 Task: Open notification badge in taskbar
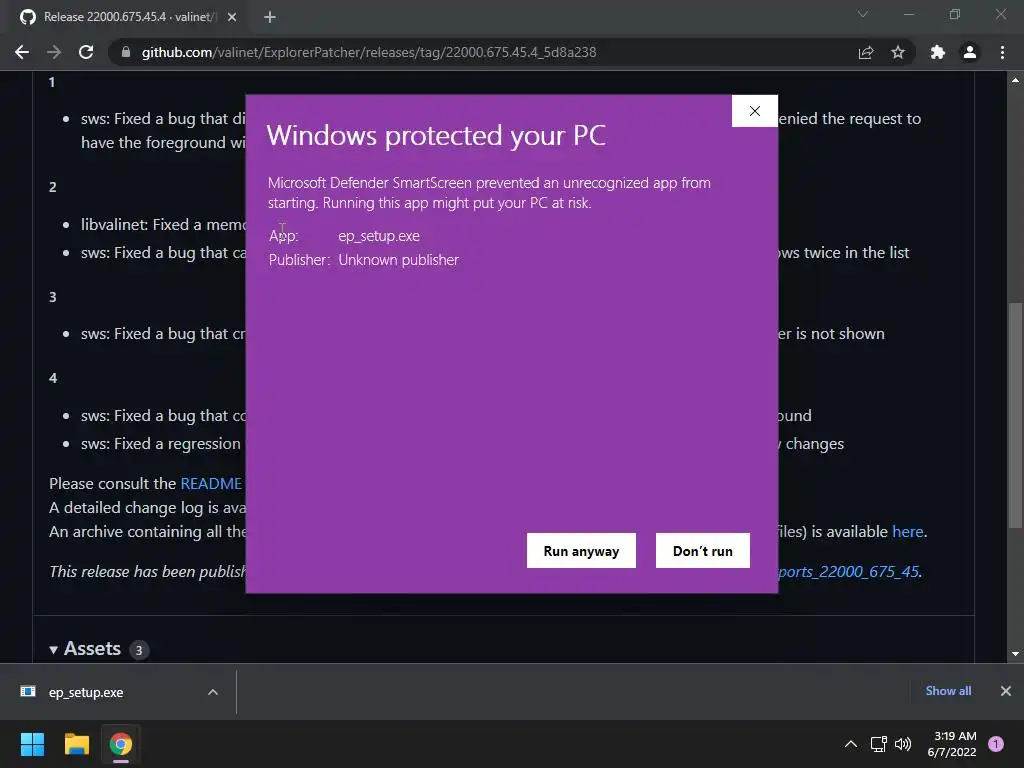pyautogui.click(x=996, y=744)
